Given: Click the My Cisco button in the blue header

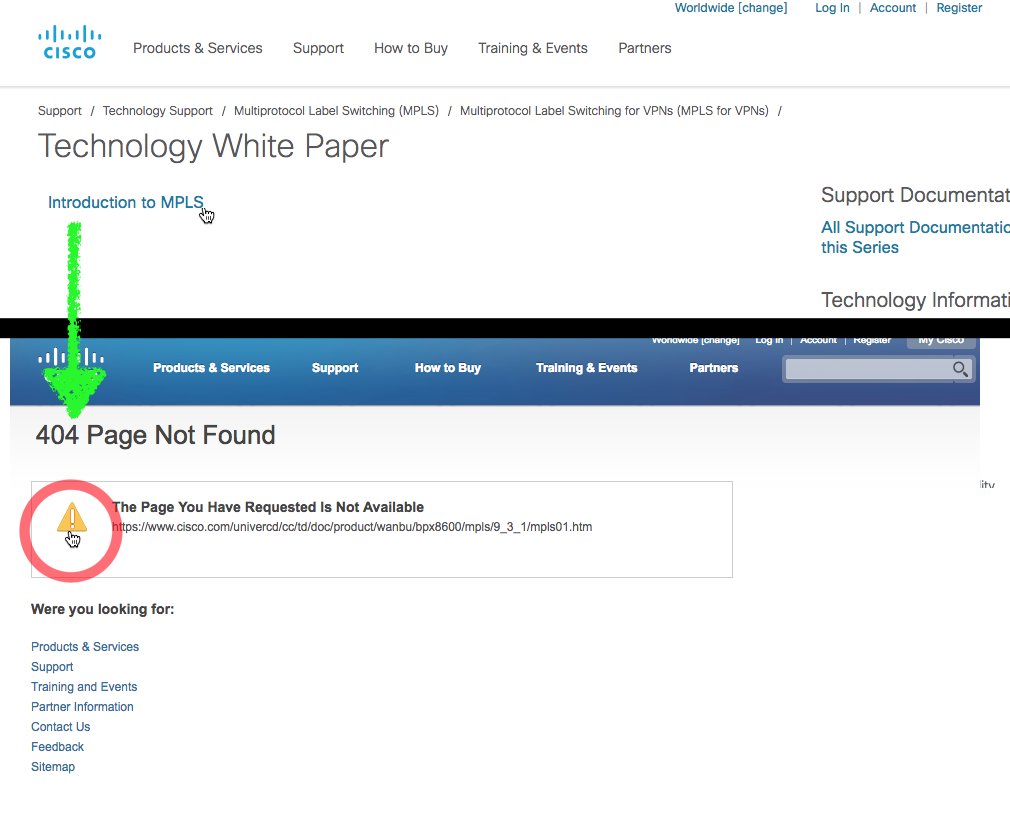Looking at the screenshot, I should (x=941, y=341).
